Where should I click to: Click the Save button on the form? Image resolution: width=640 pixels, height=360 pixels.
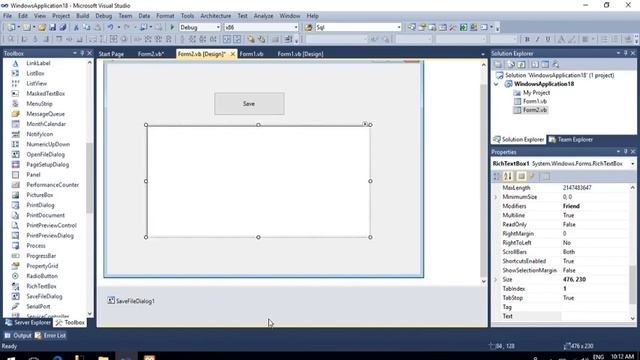[x=249, y=104]
